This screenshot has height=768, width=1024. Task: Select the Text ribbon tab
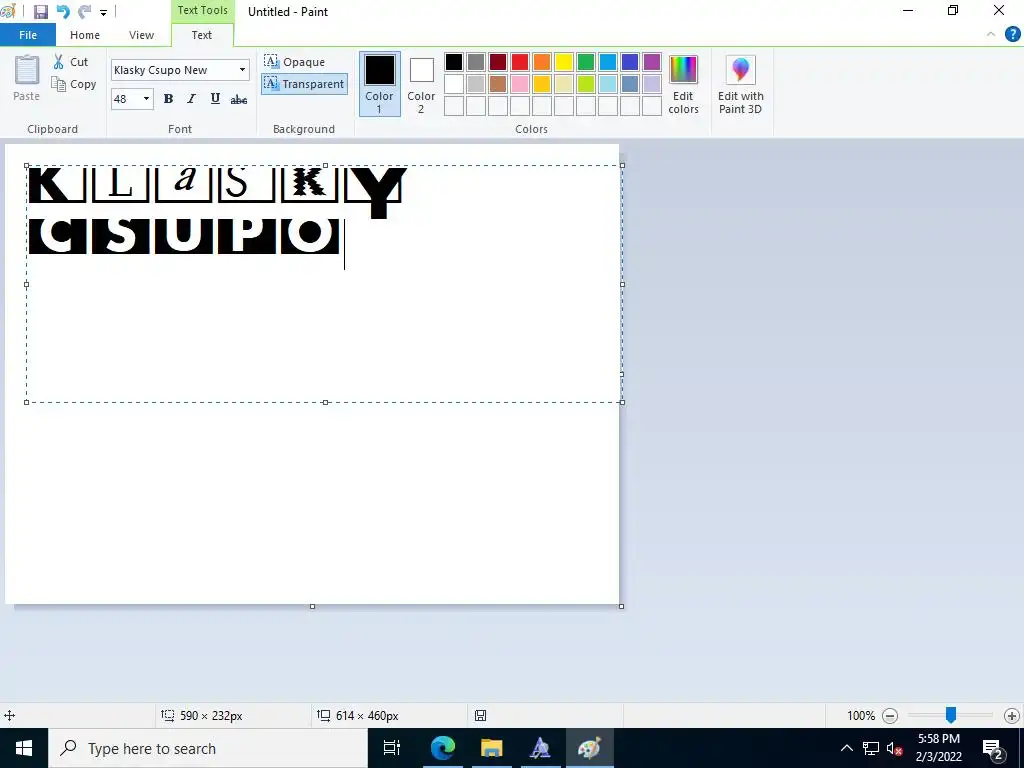(202, 35)
